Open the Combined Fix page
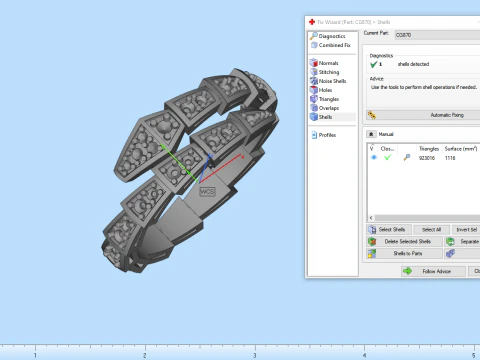This screenshot has height=360, width=480. coord(331,45)
